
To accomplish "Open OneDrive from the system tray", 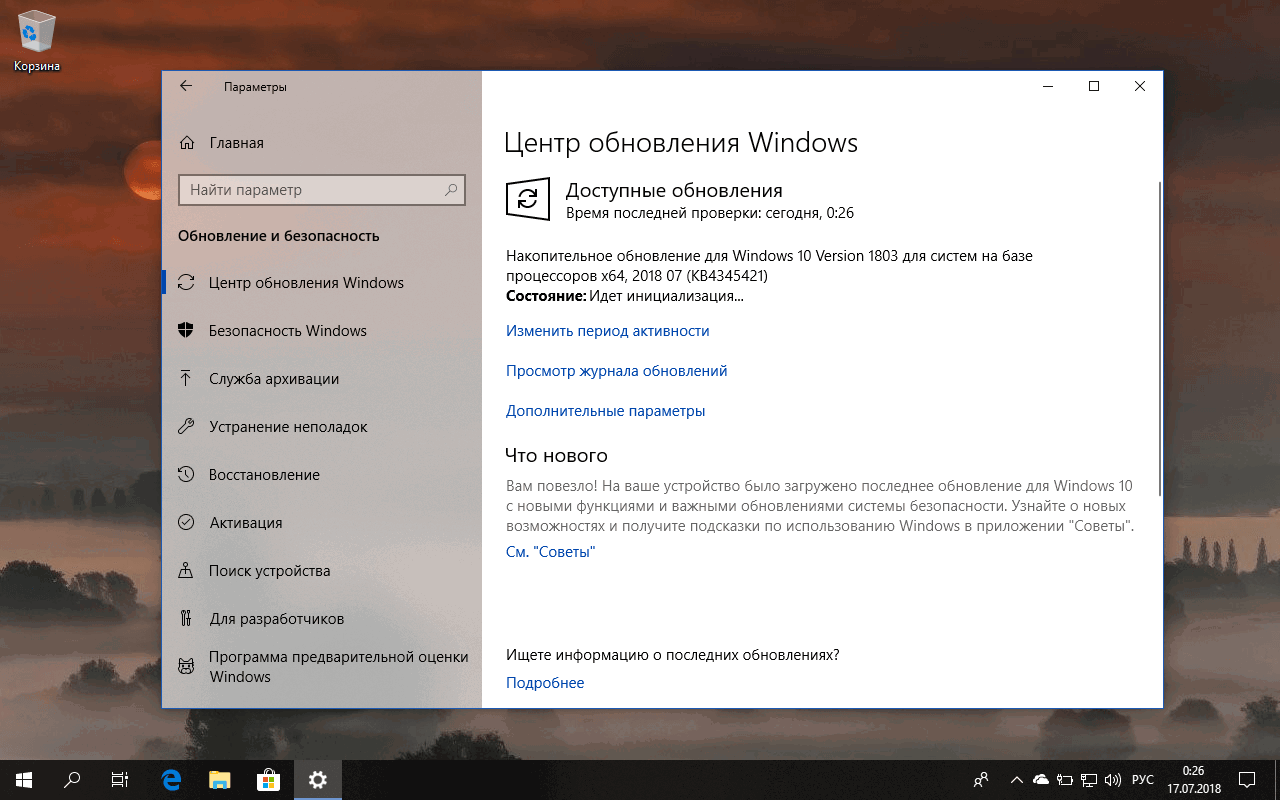I will 1040,779.
